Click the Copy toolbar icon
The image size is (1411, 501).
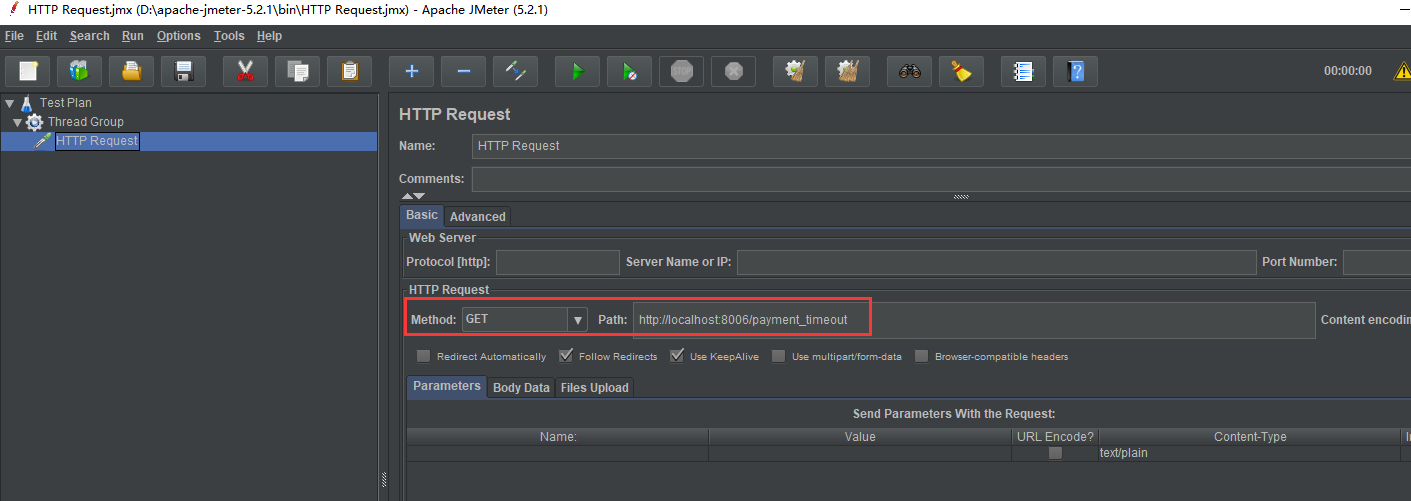point(297,71)
